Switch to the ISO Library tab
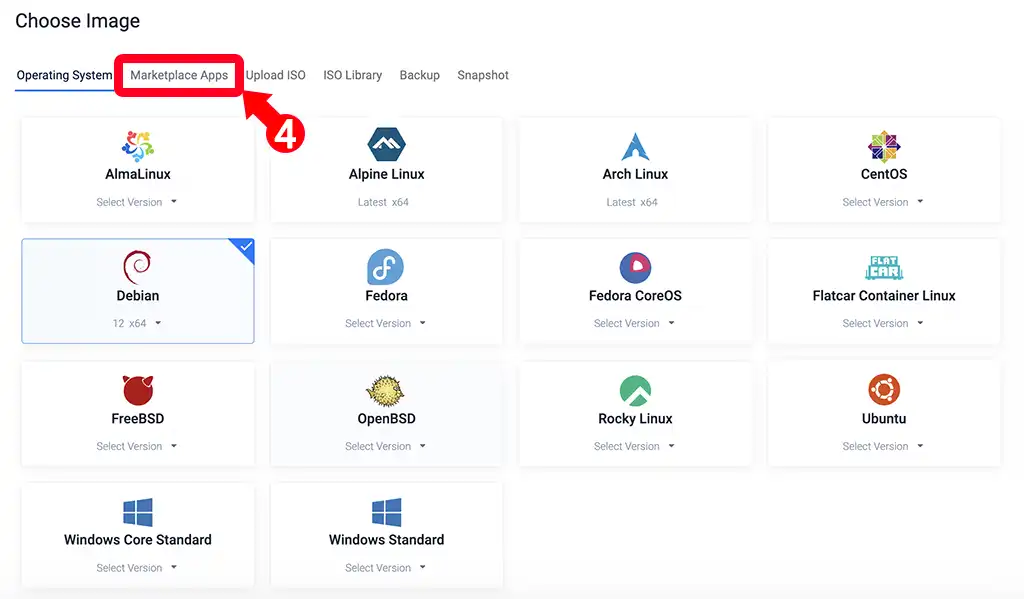 coord(353,75)
